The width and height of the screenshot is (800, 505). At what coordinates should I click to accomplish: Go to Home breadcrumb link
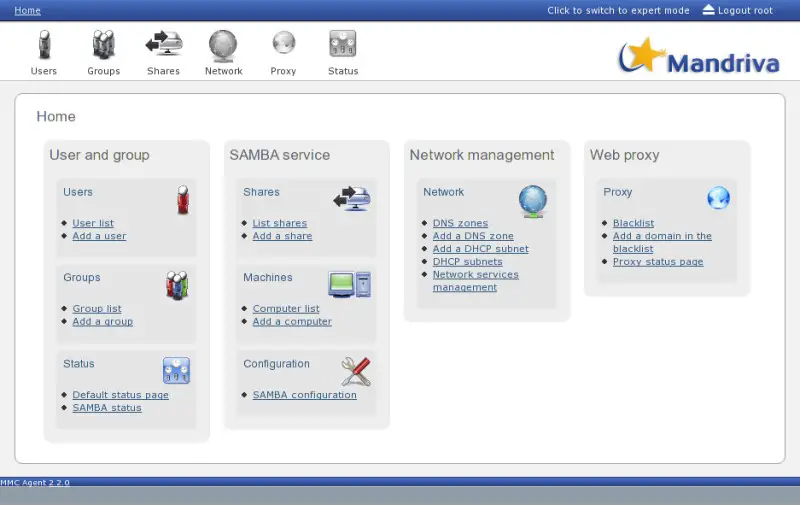[28, 10]
